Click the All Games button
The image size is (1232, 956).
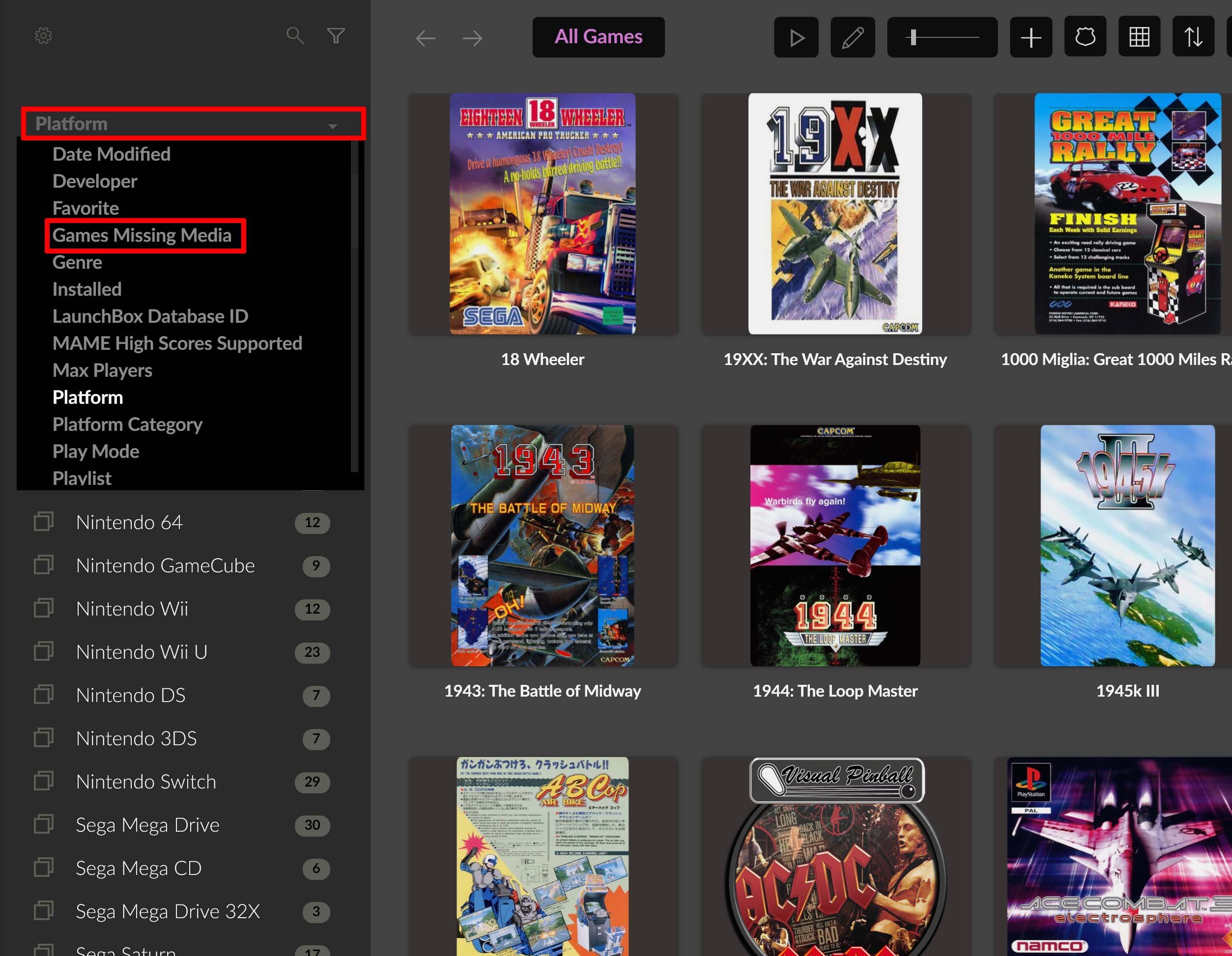pyautogui.click(x=599, y=37)
